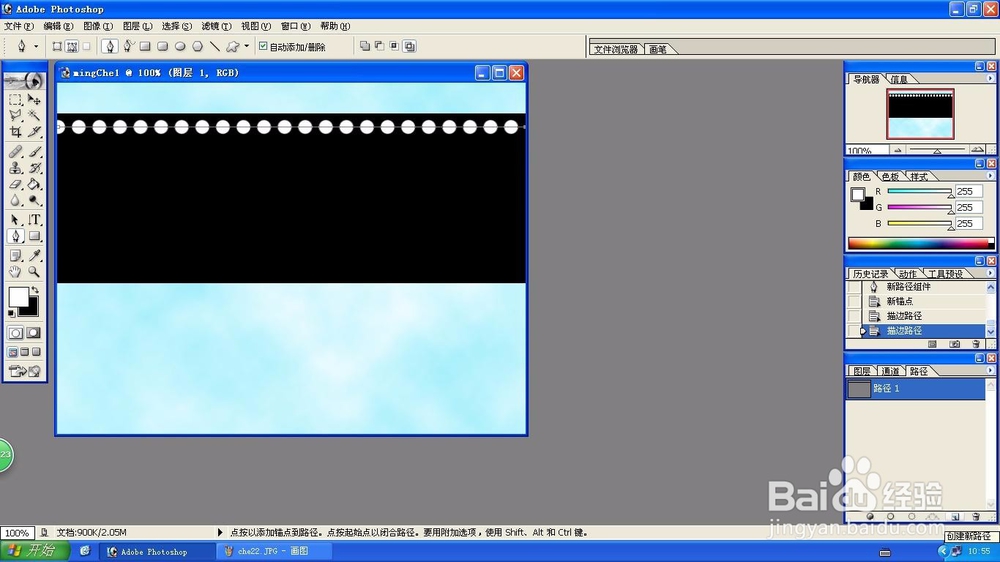Select the Rectangle Shape tool in toolbox
The height and width of the screenshot is (562, 1000).
pos(34,236)
